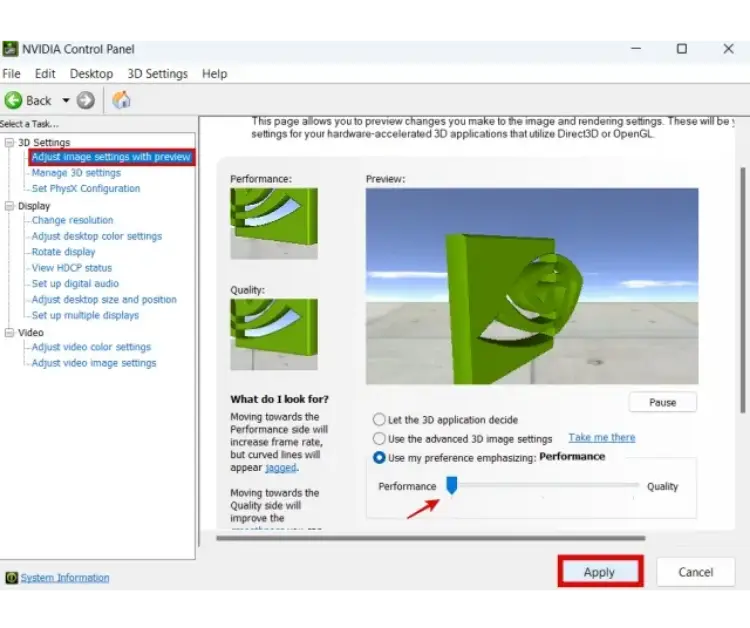Click the NVIDIA logo icon in title bar
This screenshot has width=750, height=628.
pos(10,49)
